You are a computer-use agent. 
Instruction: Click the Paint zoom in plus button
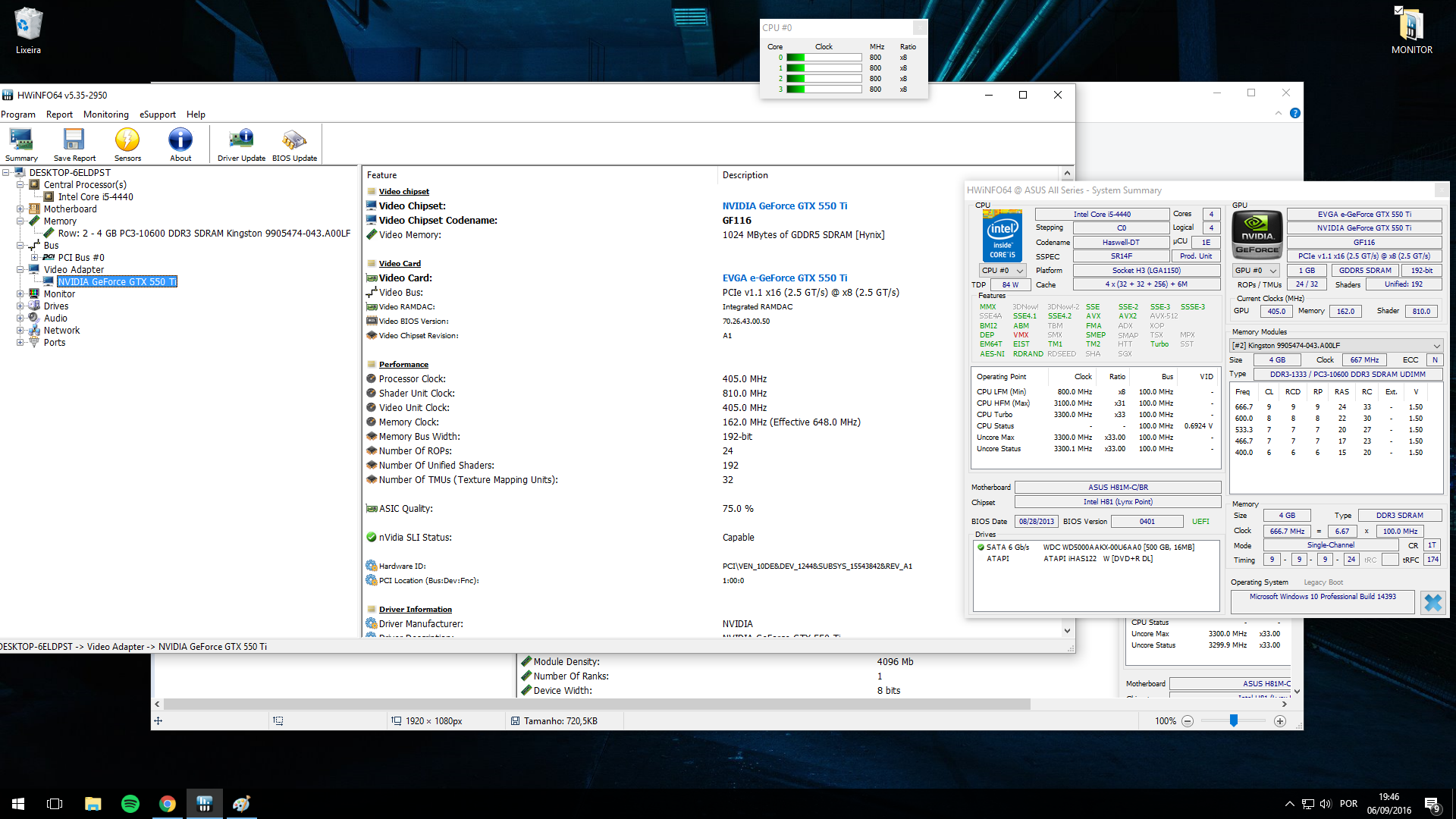pos(1280,721)
